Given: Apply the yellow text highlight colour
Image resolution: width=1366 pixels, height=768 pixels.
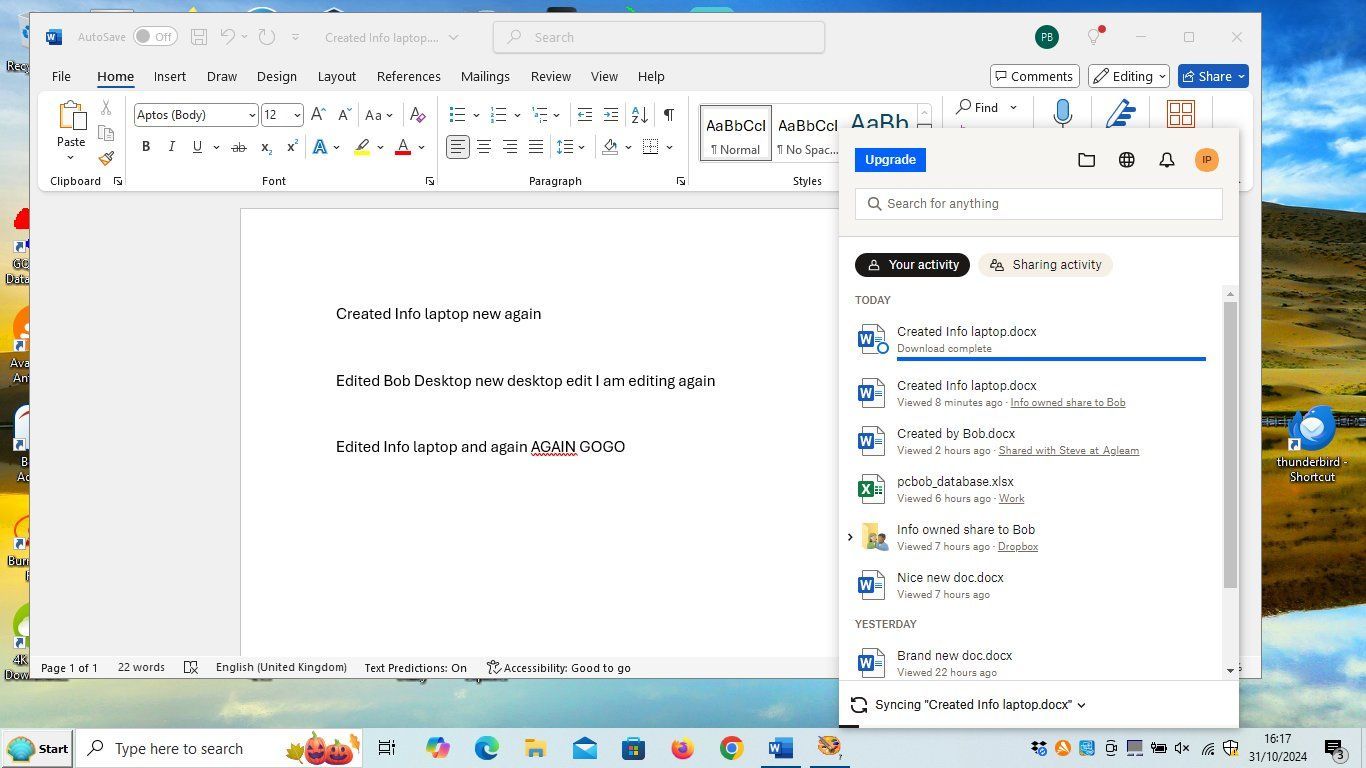Looking at the screenshot, I should pyautogui.click(x=362, y=147).
